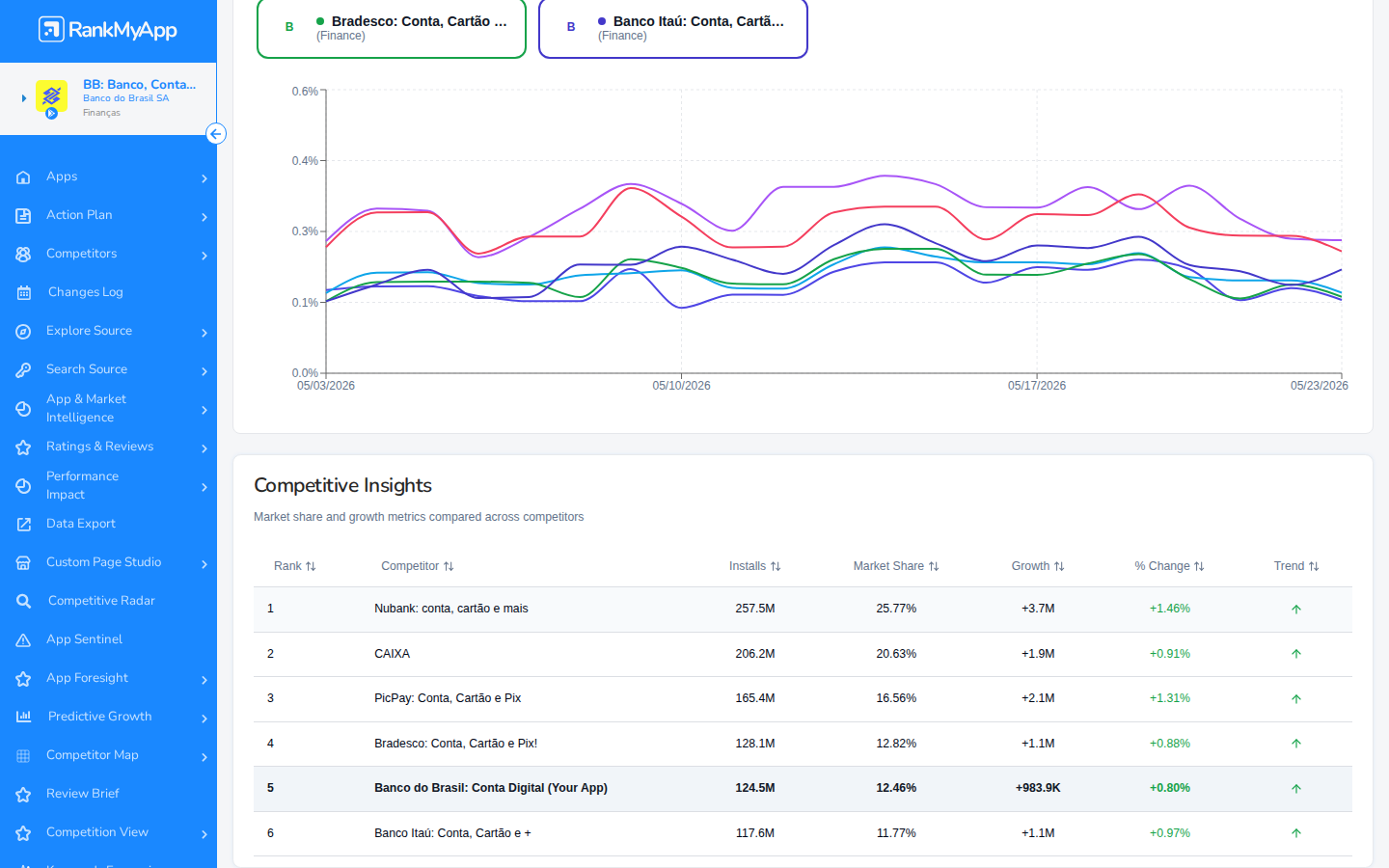The width and height of the screenshot is (1389, 868).
Task: Toggle the Banco Itaú series legend card
Action: [x=673, y=28]
